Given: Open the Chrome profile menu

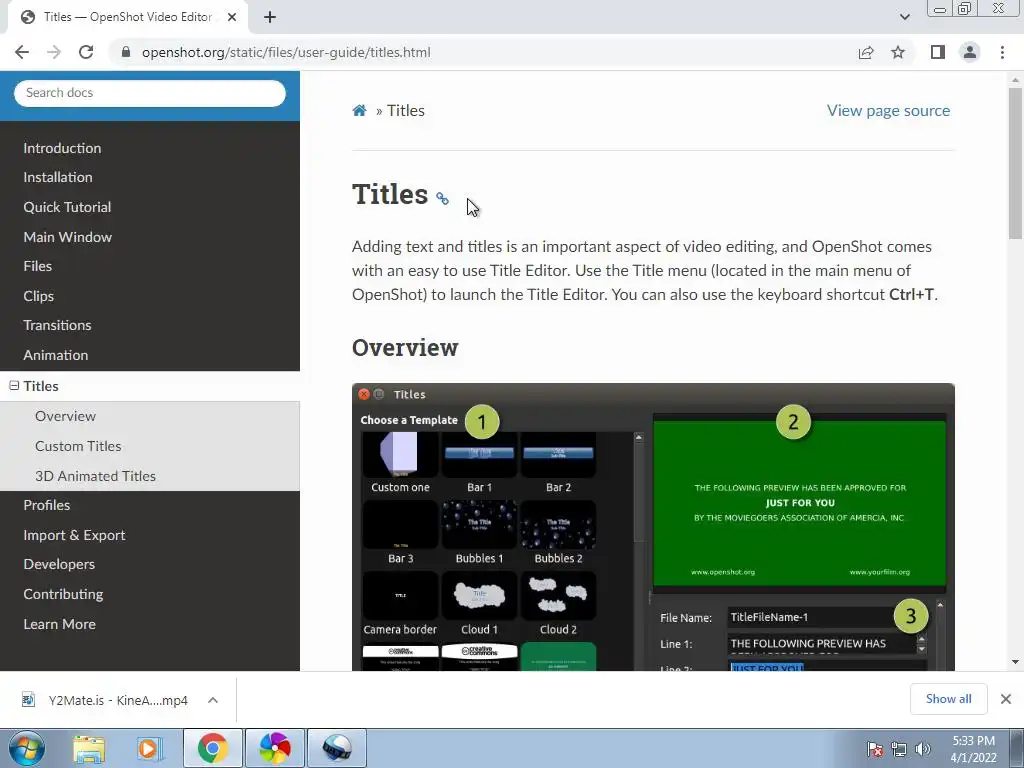Looking at the screenshot, I should (x=970, y=52).
